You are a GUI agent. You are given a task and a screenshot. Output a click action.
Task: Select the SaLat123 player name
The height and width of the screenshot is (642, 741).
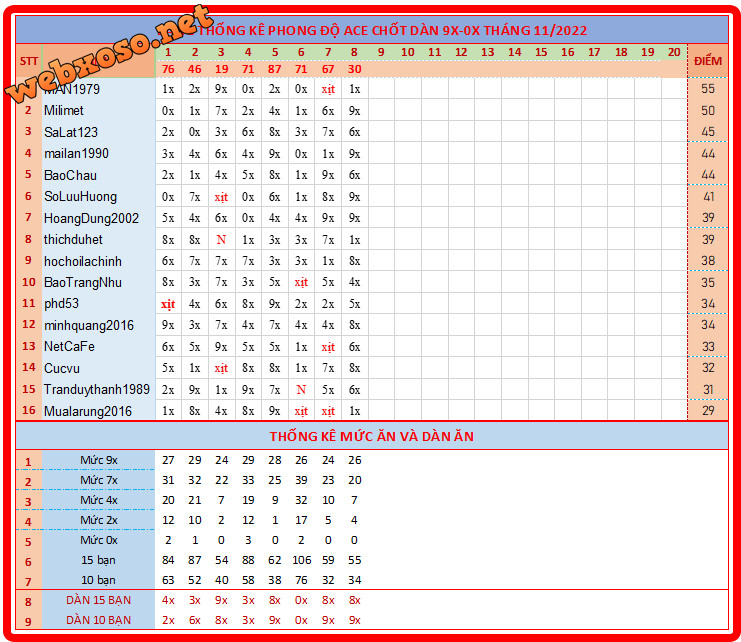(x=70, y=132)
